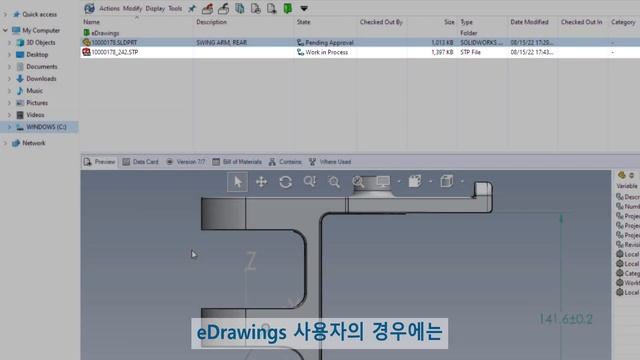Click the Undo Check Out document icon

tap(256, 8)
